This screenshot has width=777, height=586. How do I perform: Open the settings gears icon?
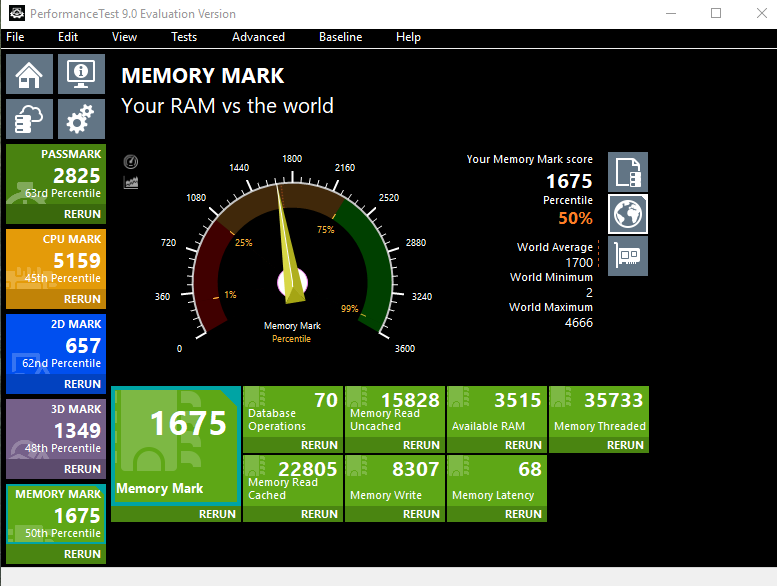[x=81, y=119]
